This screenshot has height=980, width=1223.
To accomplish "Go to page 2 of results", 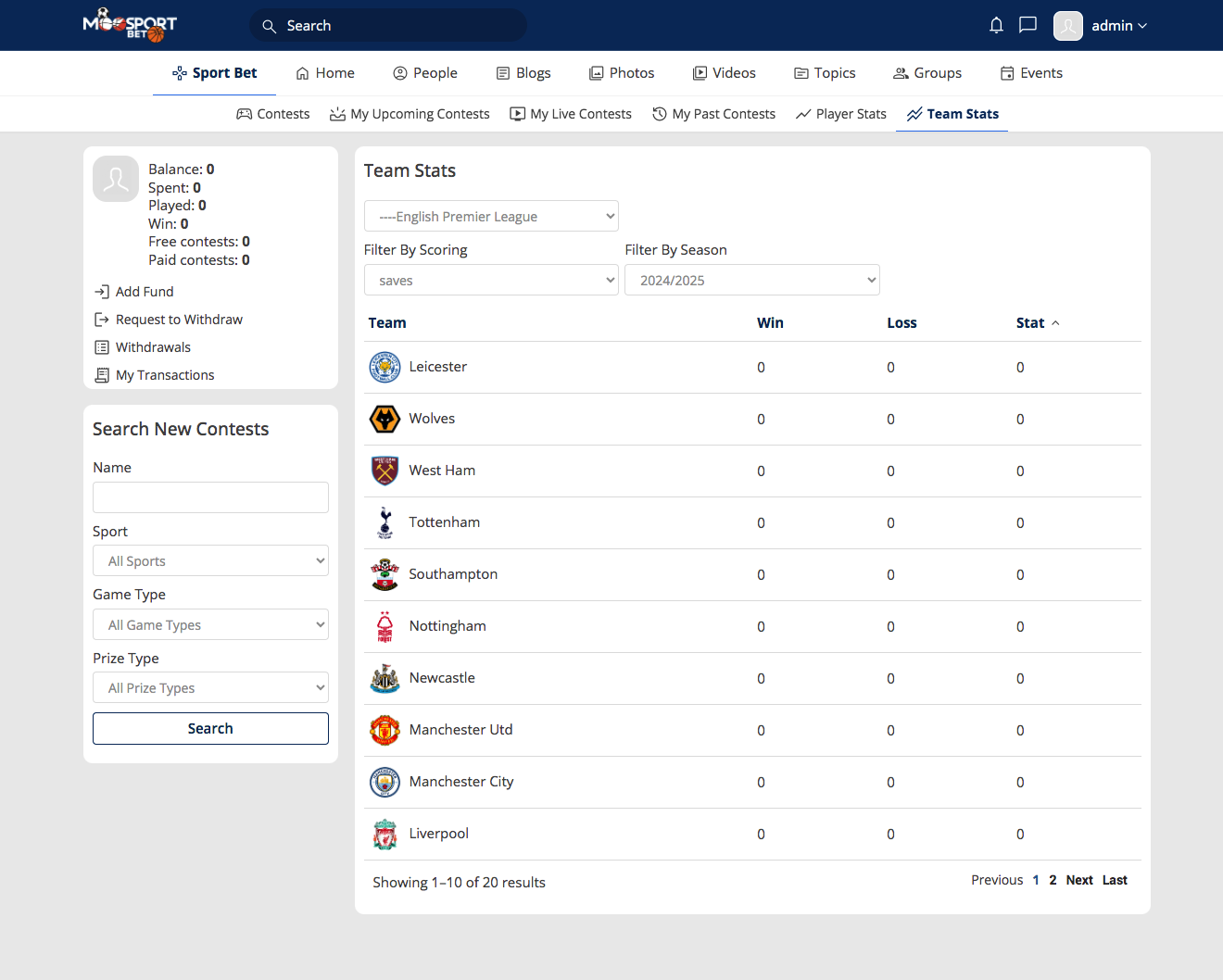I will click(x=1053, y=880).
